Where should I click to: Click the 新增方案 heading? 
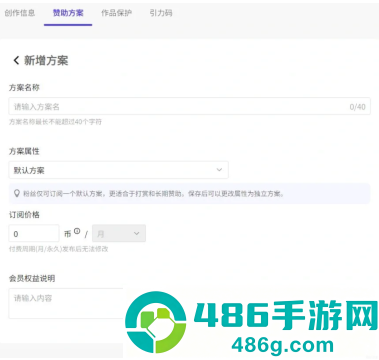point(46,60)
